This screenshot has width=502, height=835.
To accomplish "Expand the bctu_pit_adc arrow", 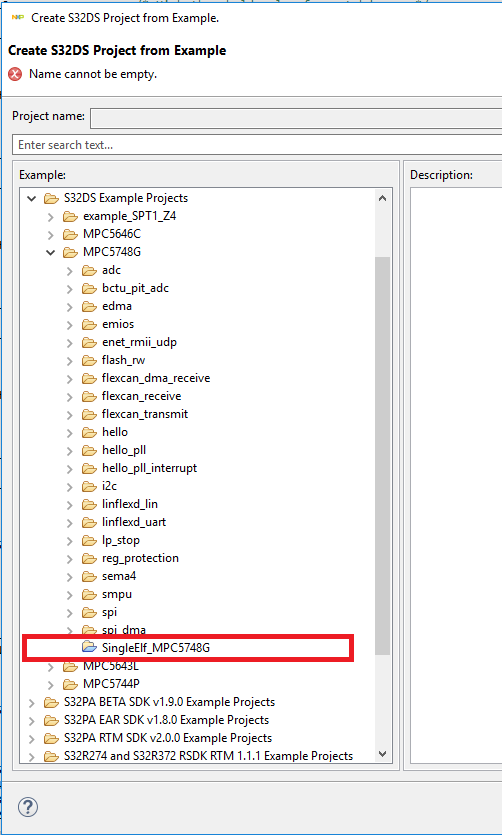I will pyautogui.click(x=70, y=289).
